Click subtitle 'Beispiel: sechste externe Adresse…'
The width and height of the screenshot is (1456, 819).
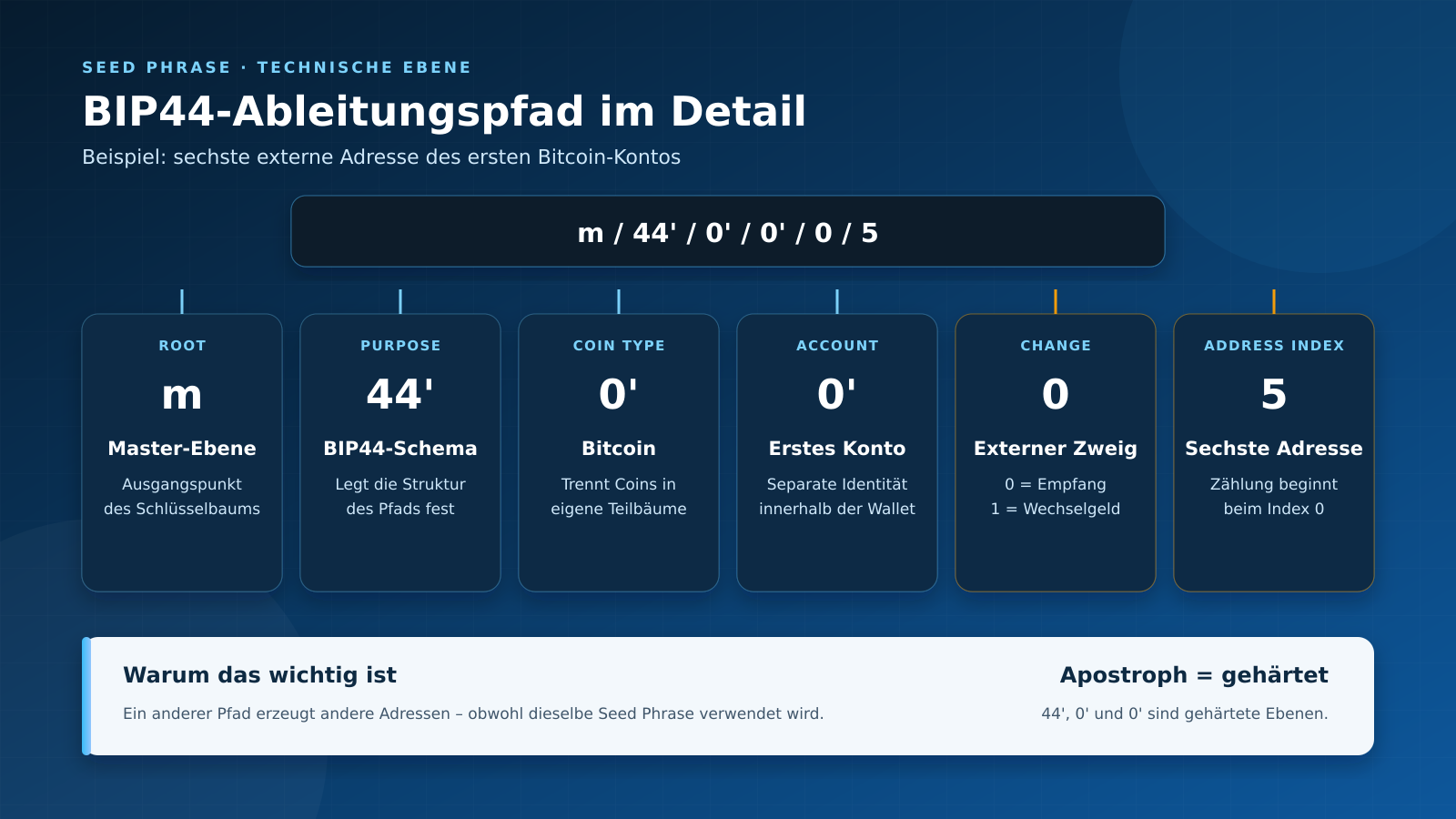coord(381,157)
